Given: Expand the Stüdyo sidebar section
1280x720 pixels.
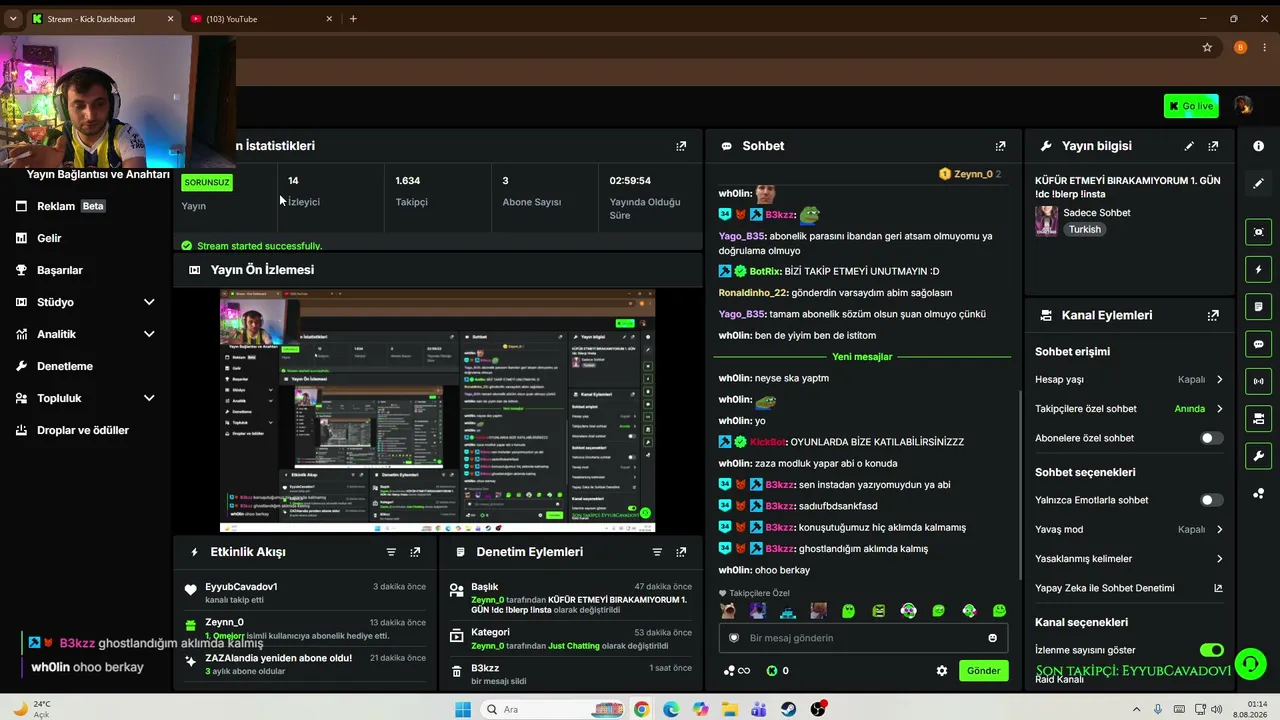Looking at the screenshot, I should (149, 302).
